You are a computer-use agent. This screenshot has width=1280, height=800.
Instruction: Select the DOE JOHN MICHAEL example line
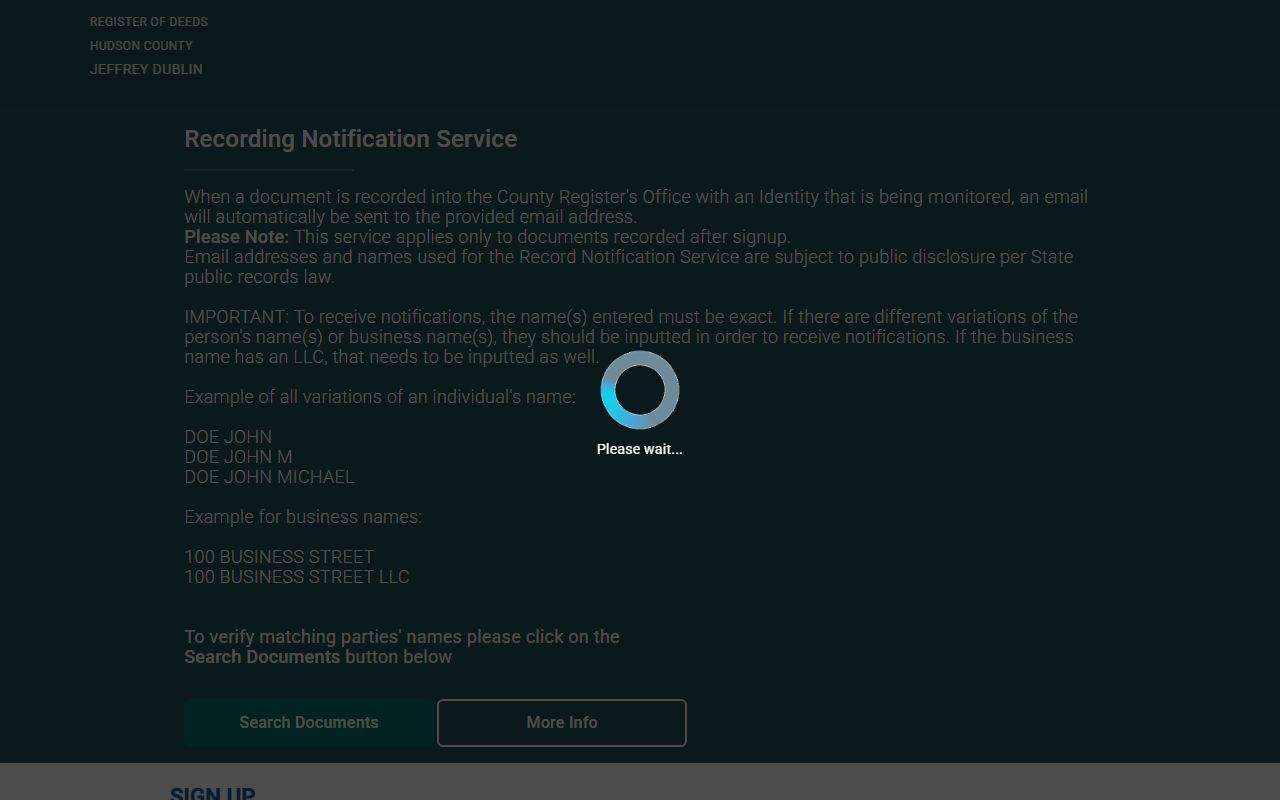coord(269,477)
